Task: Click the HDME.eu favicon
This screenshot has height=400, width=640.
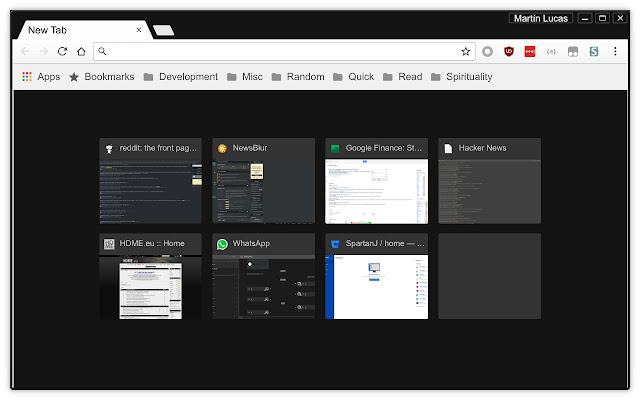Action: (109, 244)
